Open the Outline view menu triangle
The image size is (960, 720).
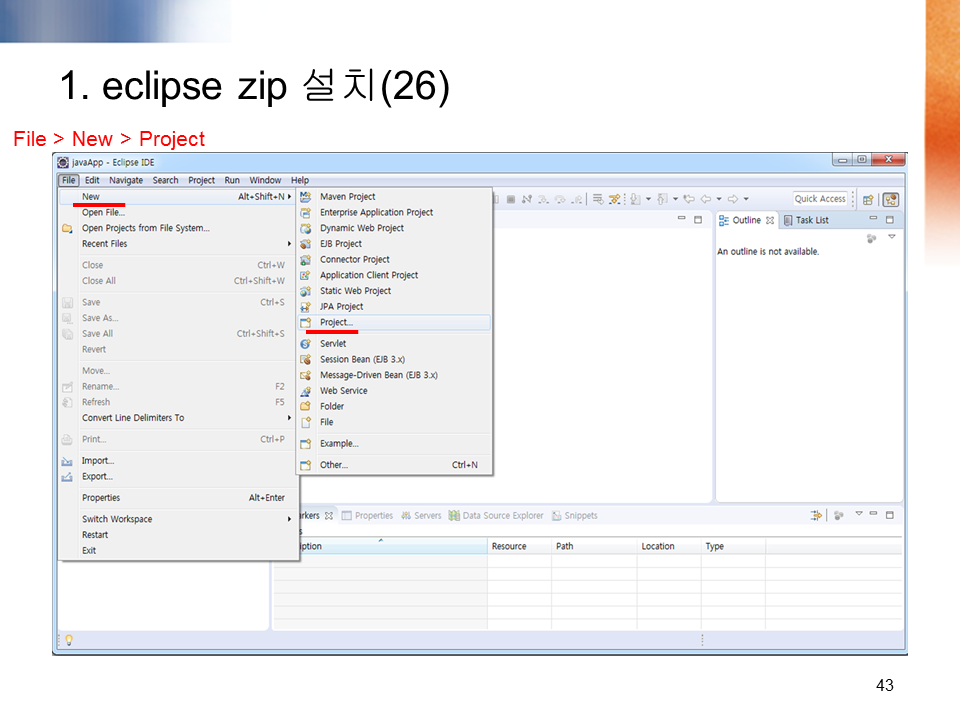tap(892, 237)
